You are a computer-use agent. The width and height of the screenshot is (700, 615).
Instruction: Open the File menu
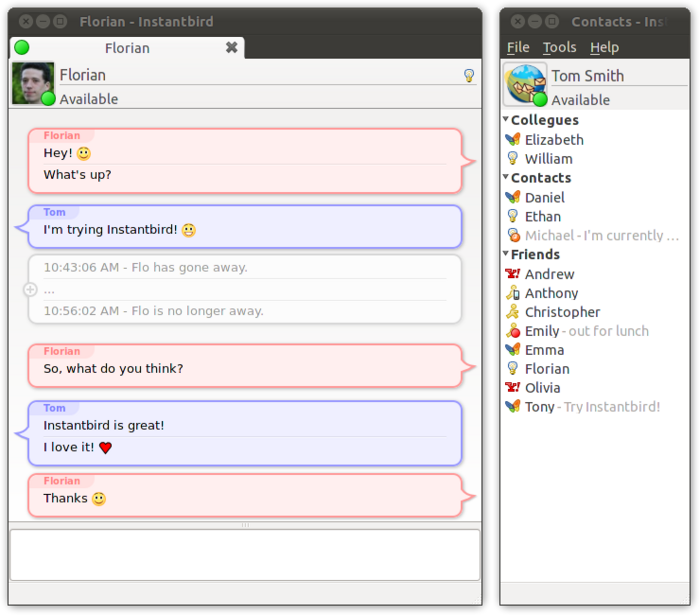[518, 47]
